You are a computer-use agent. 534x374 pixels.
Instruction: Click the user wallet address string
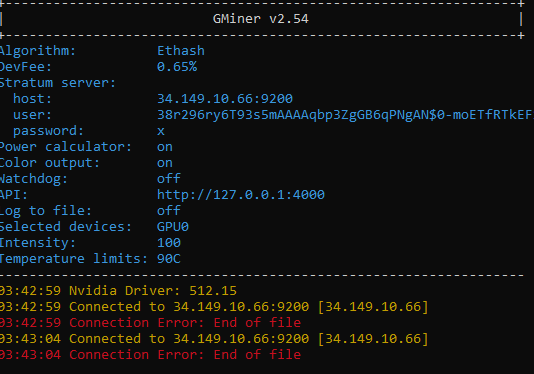coord(345,115)
